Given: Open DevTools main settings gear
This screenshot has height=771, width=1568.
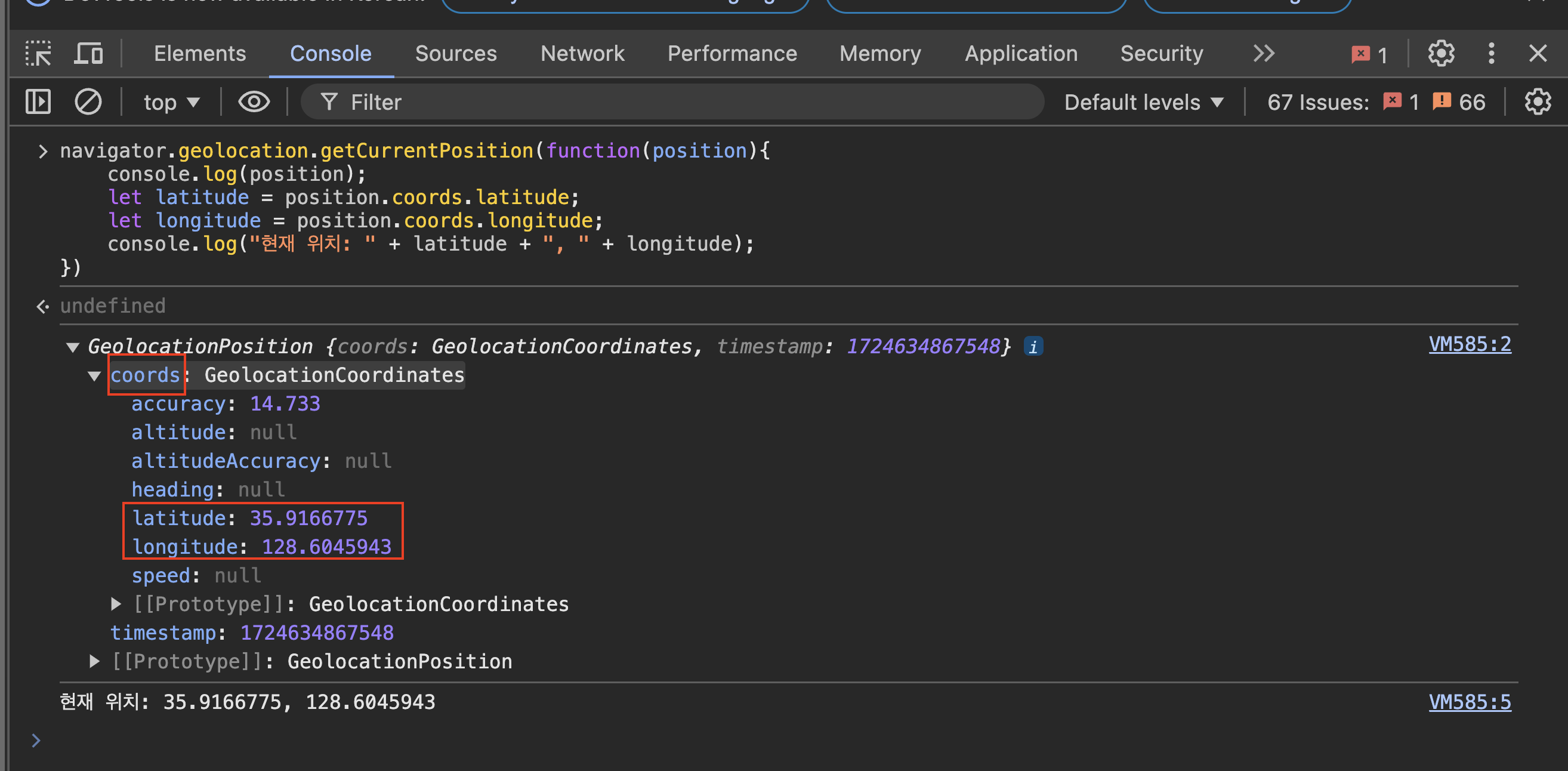Looking at the screenshot, I should [1441, 54].
